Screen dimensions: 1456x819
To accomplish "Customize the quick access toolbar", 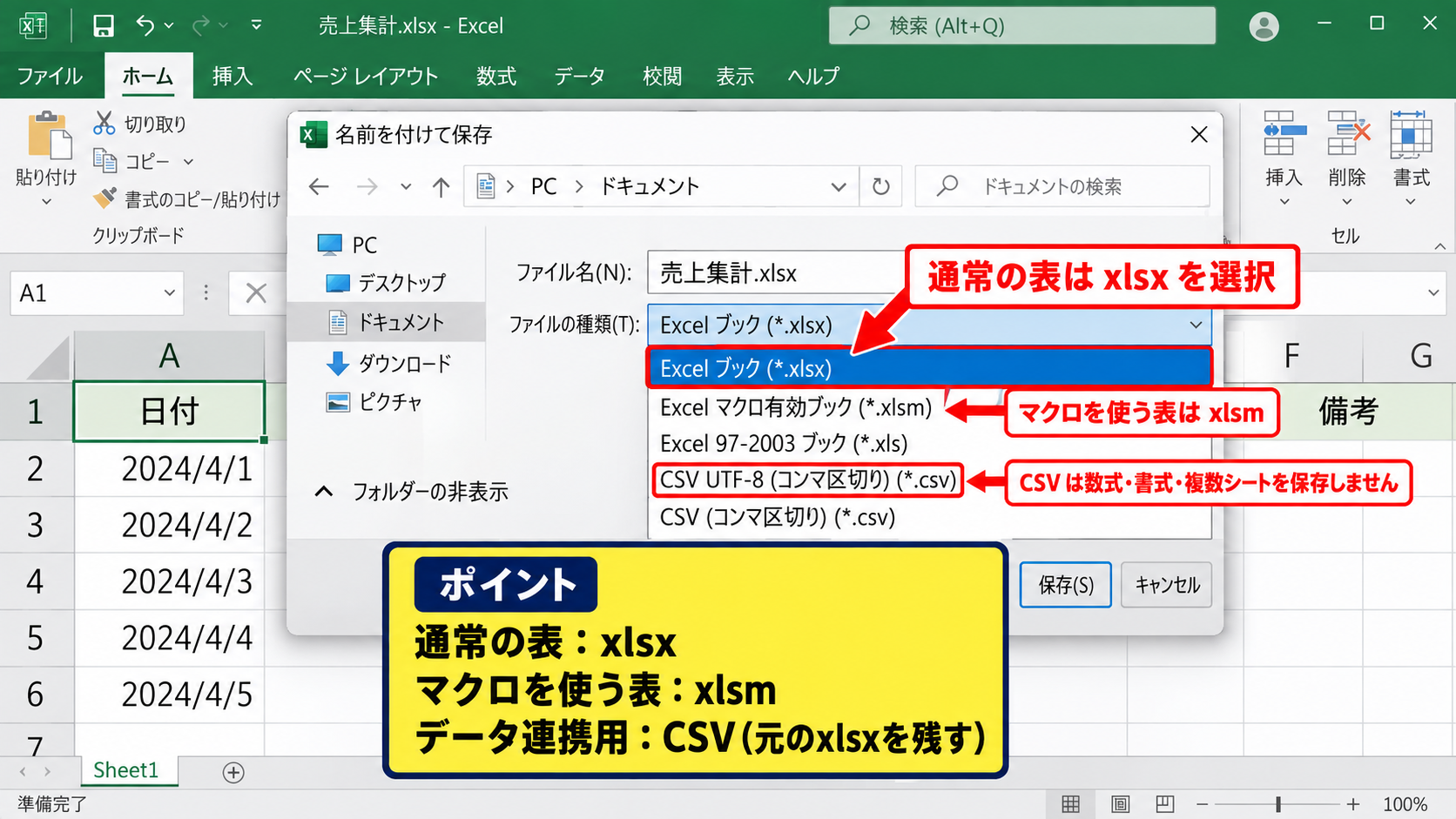I will click(256, 25).
